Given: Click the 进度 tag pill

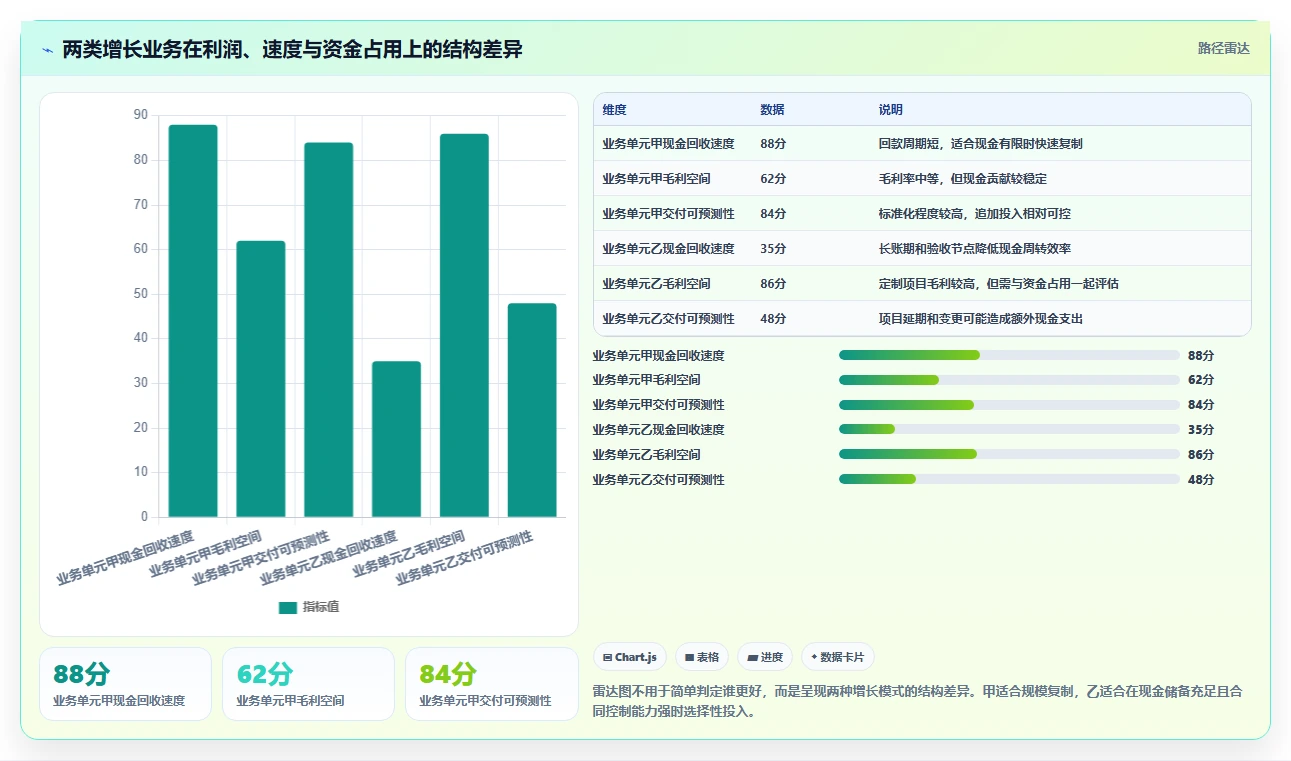Looking at the screenshot, I should 765,657.
